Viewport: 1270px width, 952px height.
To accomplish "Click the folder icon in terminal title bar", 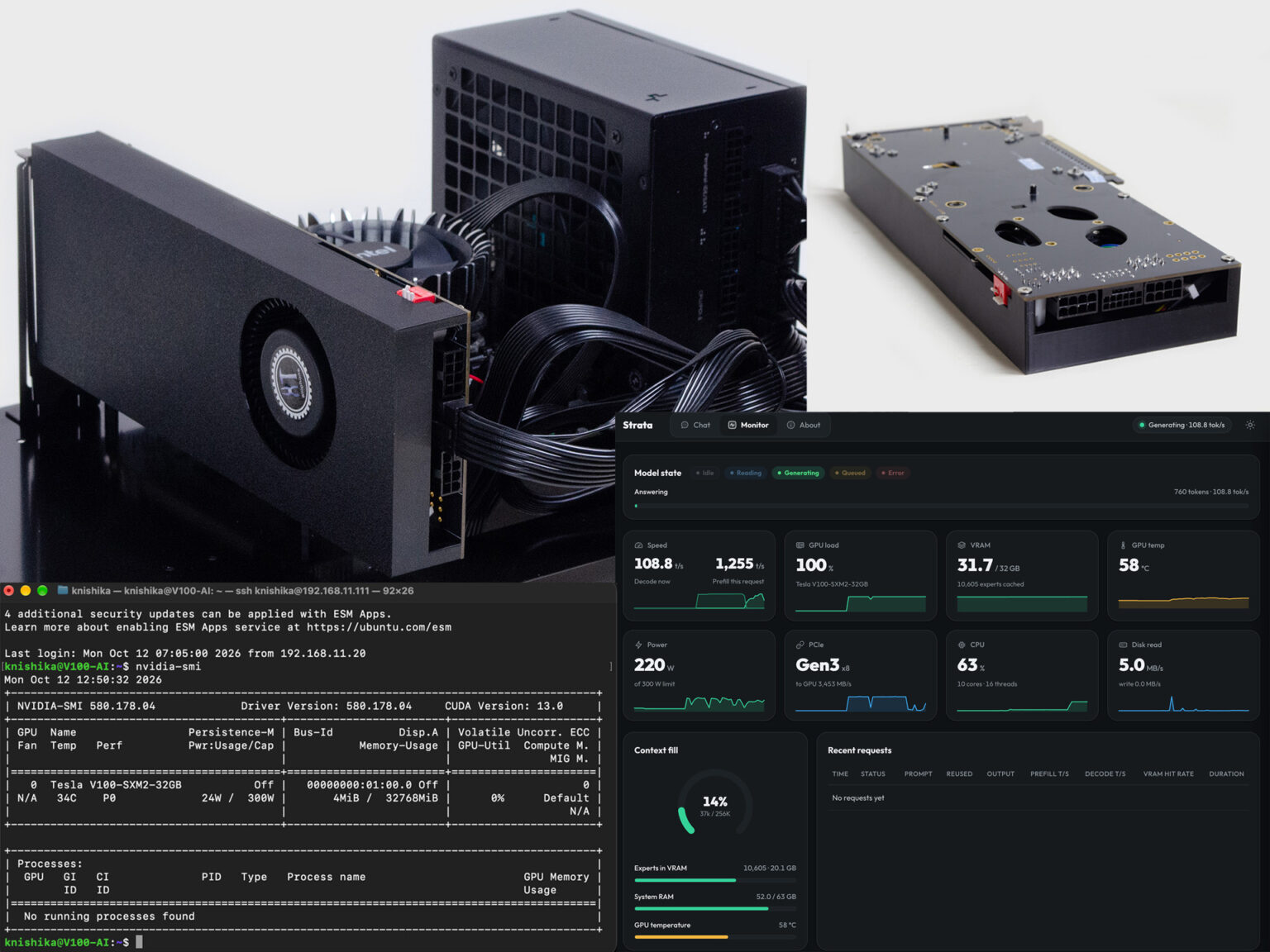I will click(62, 590).
